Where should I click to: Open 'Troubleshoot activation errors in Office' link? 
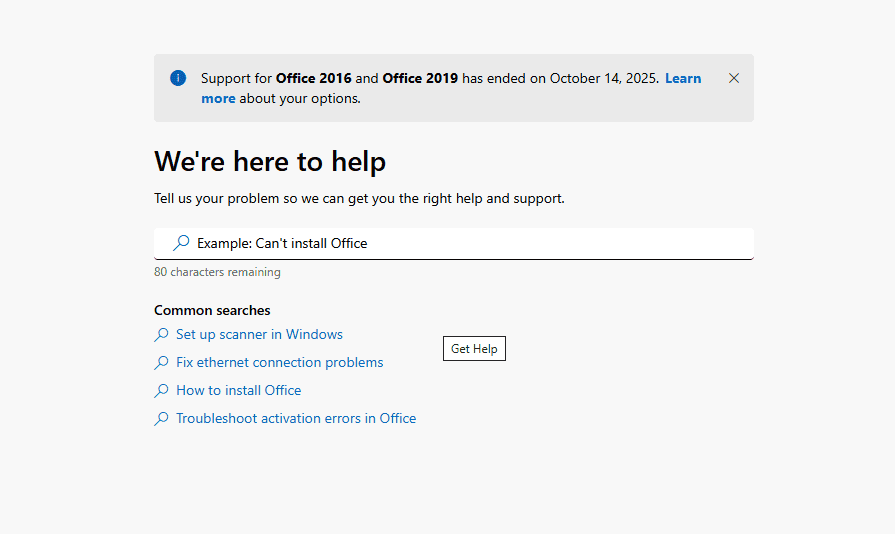coord(296,419)
